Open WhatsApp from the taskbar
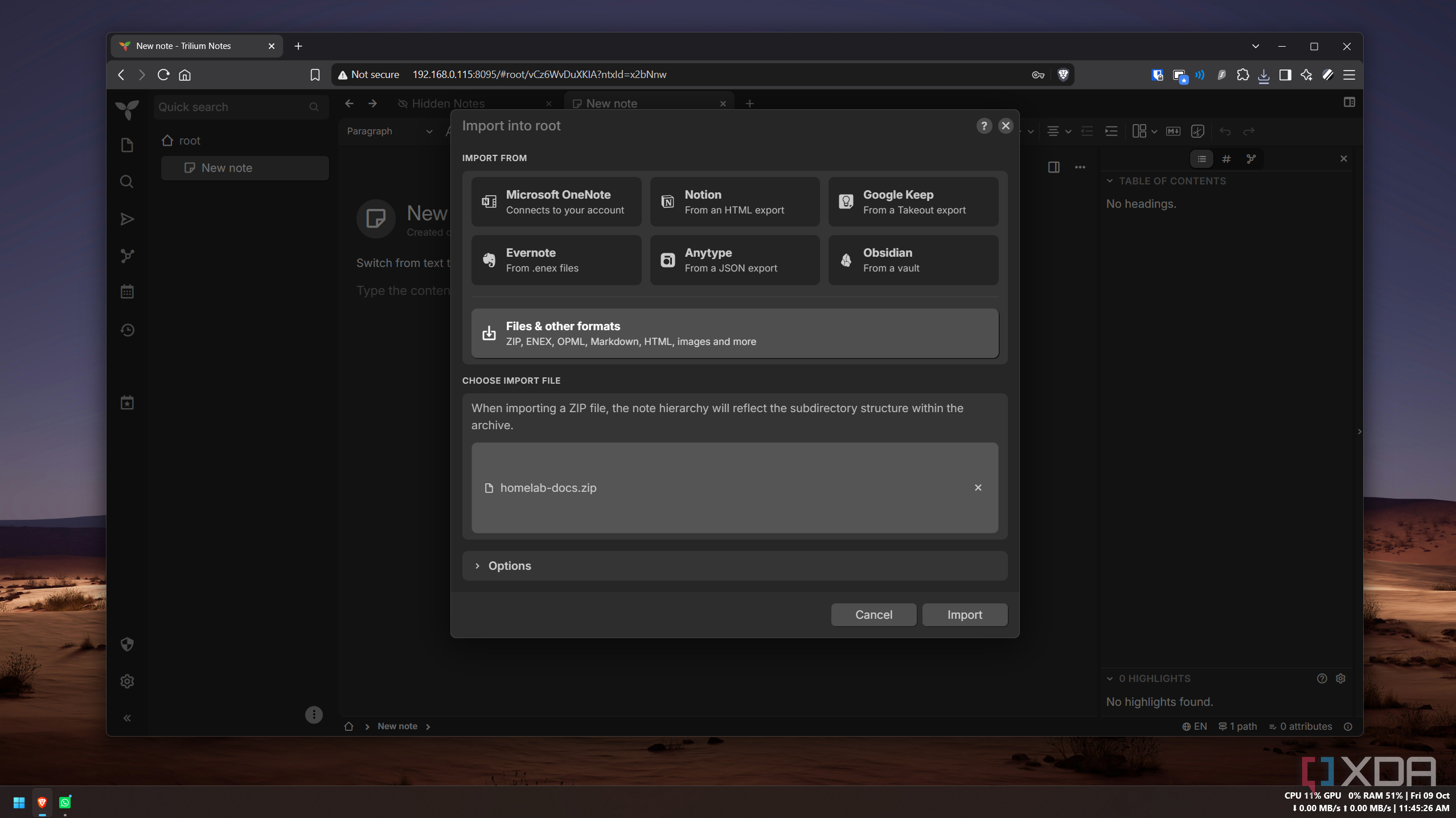1456x818 pixels. 65,803
